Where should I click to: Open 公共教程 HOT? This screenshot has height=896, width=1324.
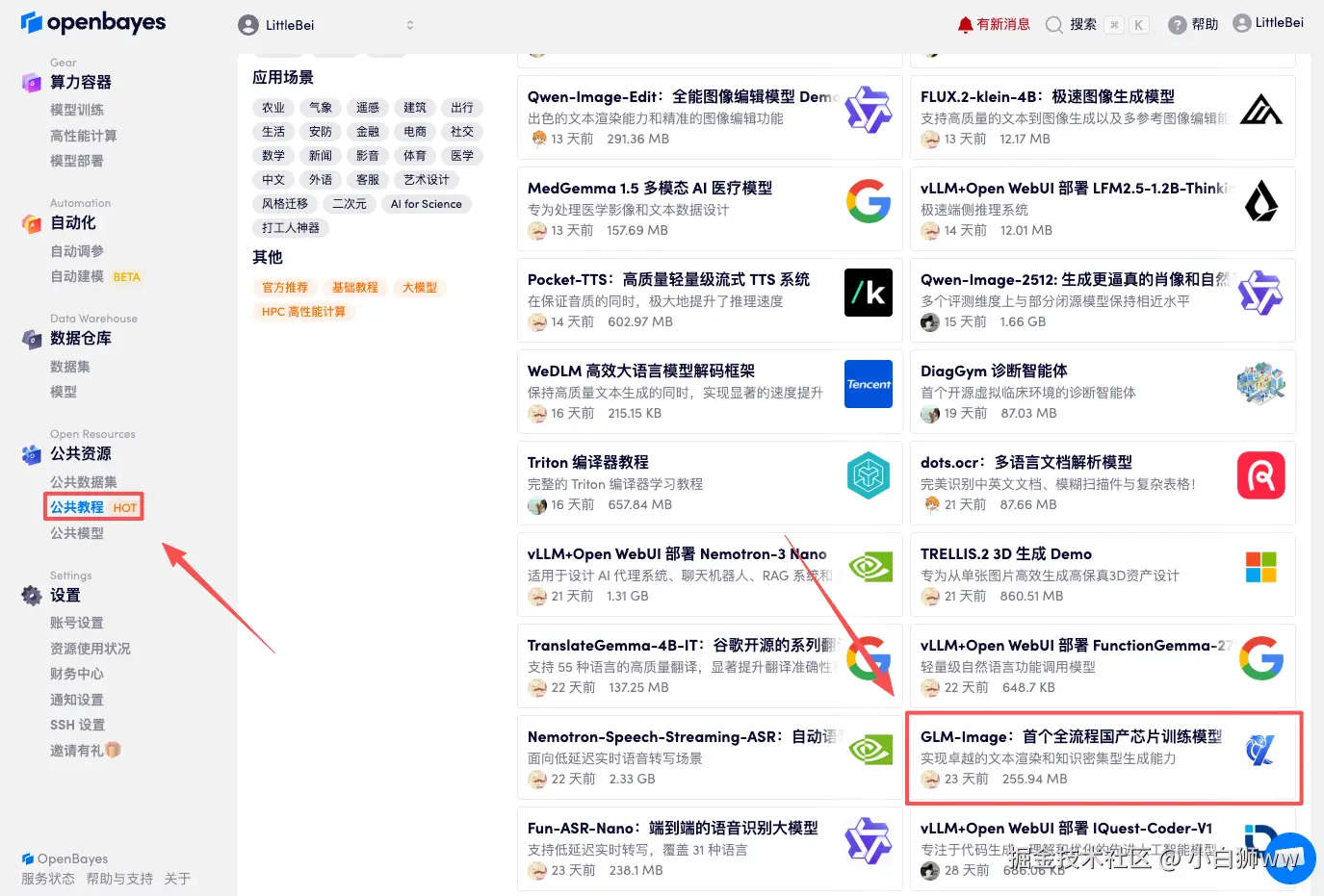(x=93, y=507)
